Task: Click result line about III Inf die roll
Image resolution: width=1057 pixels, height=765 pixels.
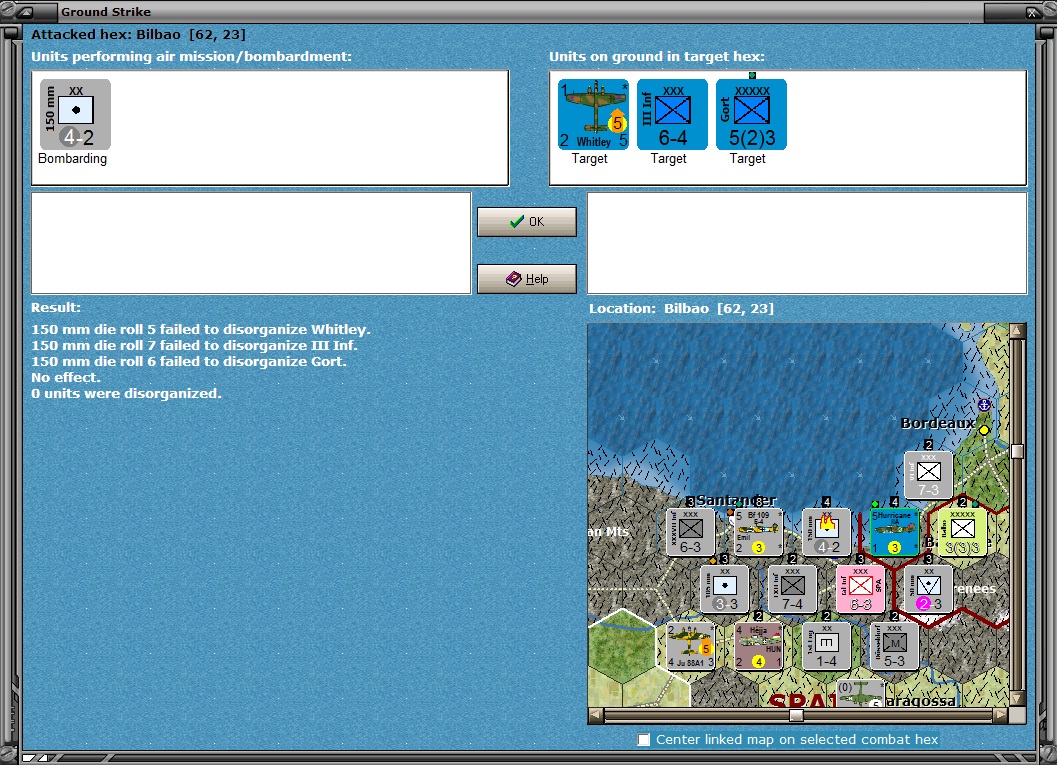Action: click(194, 345)
